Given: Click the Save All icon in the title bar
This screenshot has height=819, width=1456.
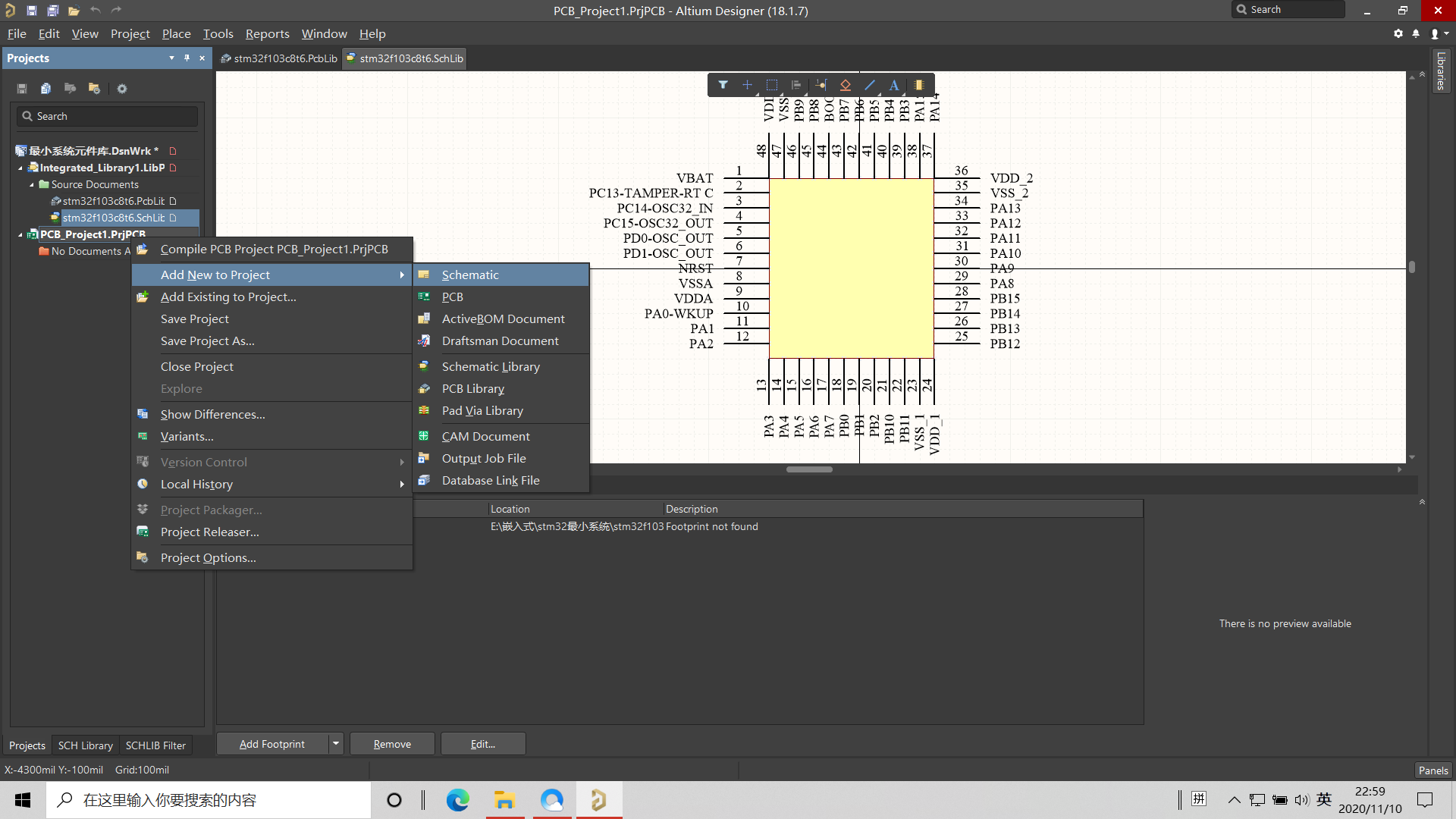Looking at the screenshot, I should click(x=53, y=11).
